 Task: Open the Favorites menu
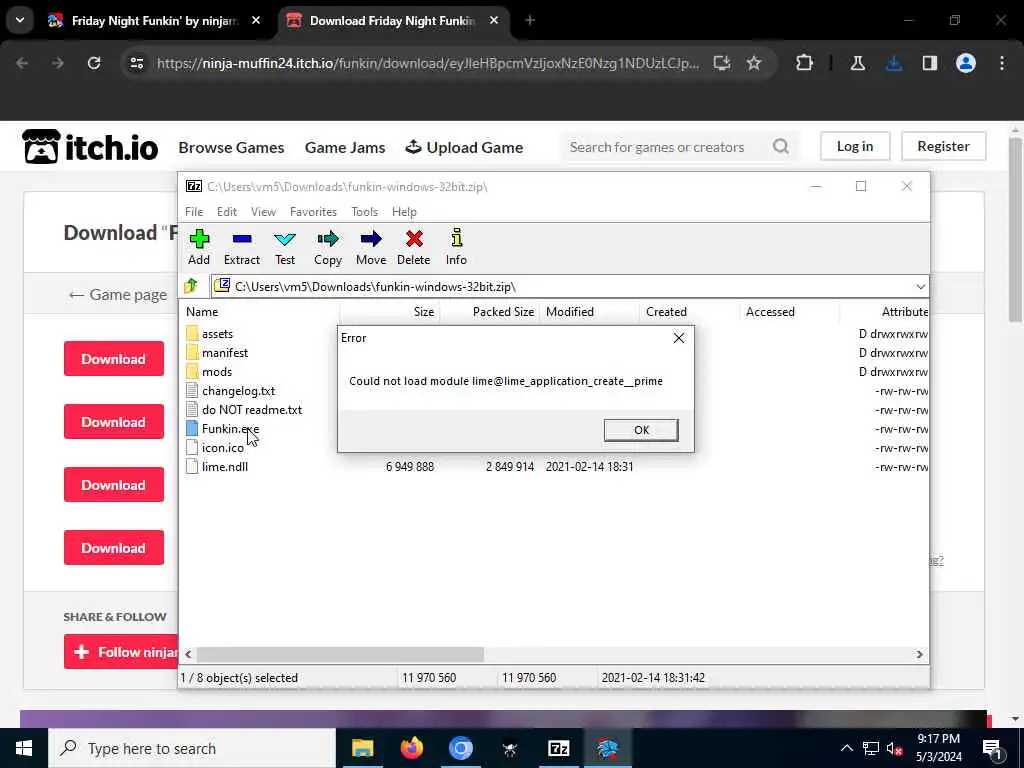point(313,212)
